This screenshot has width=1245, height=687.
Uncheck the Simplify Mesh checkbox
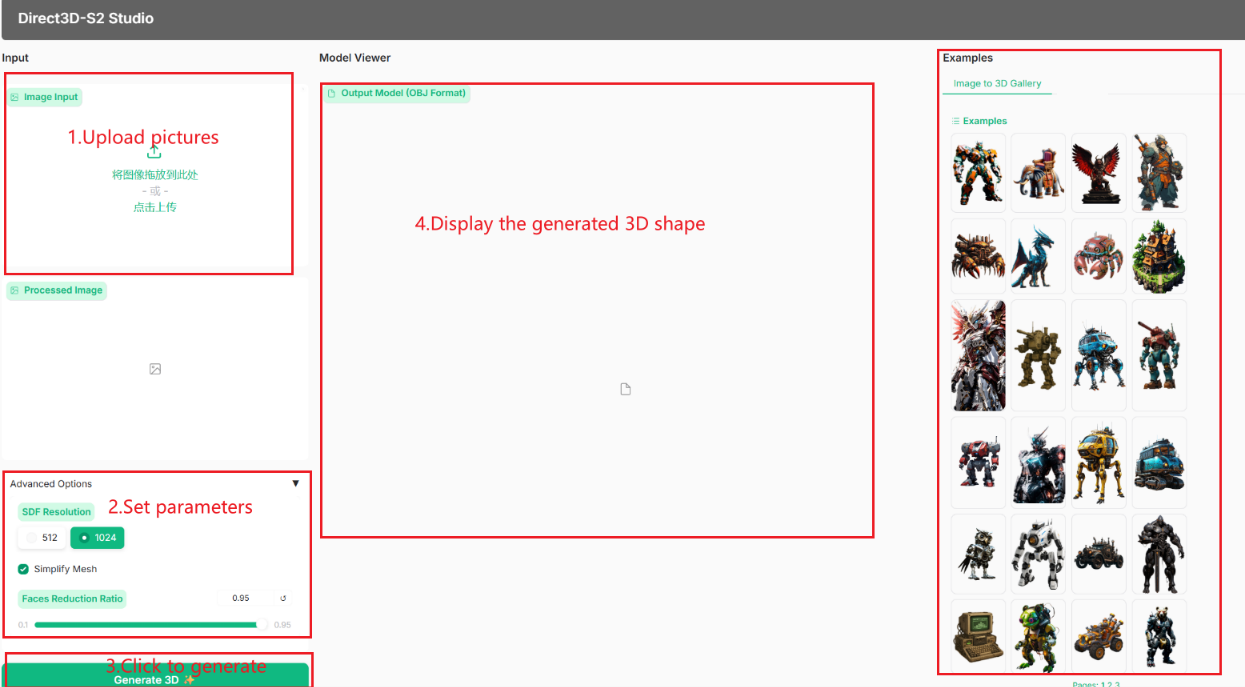click(x=24, y=569)
